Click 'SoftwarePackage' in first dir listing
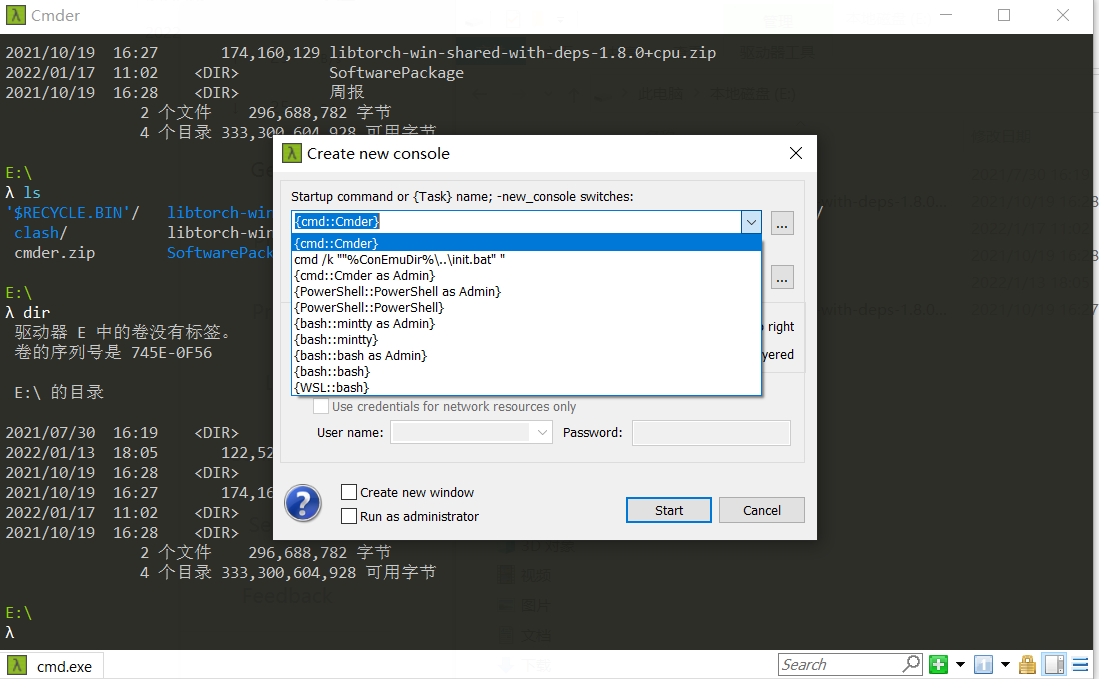This screenshot has height=679, width=1099. [x=397, y=73]
